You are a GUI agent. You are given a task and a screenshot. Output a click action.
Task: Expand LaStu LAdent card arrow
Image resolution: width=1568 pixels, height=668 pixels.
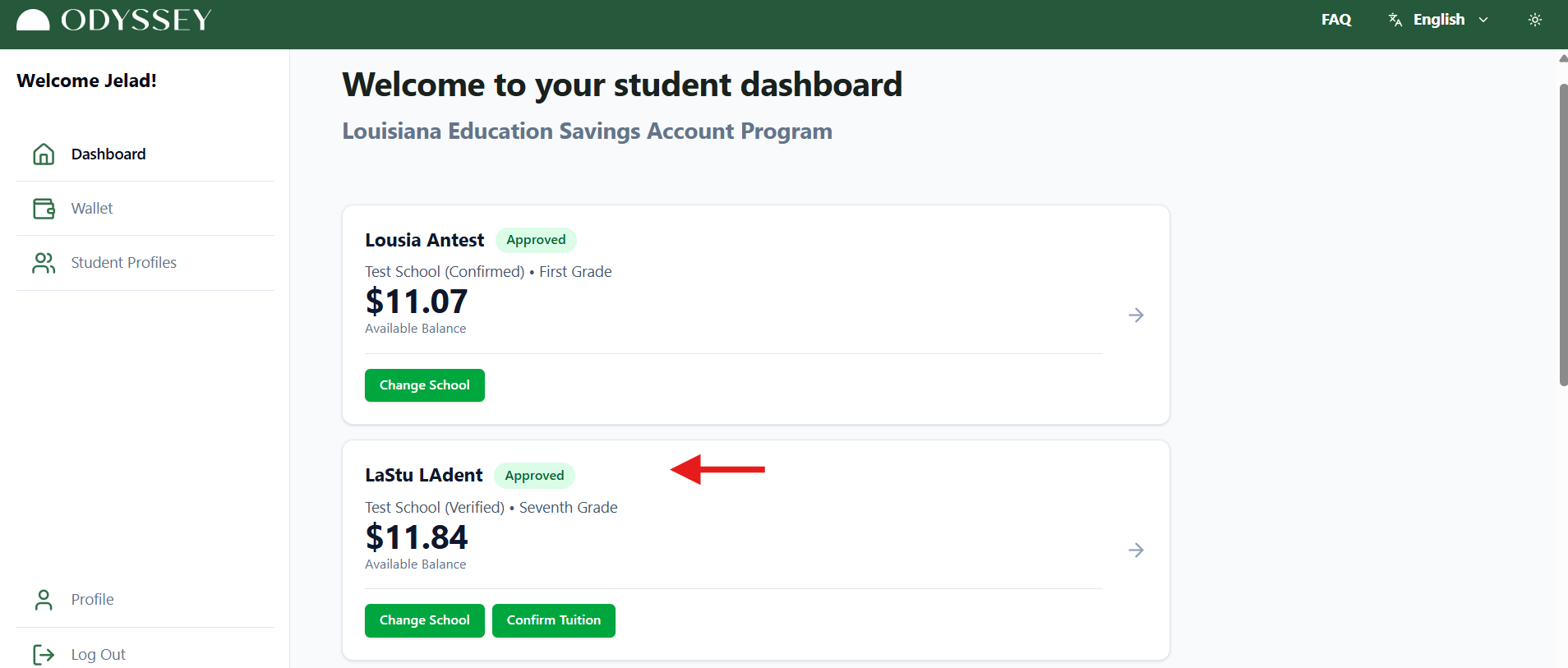1136,551
